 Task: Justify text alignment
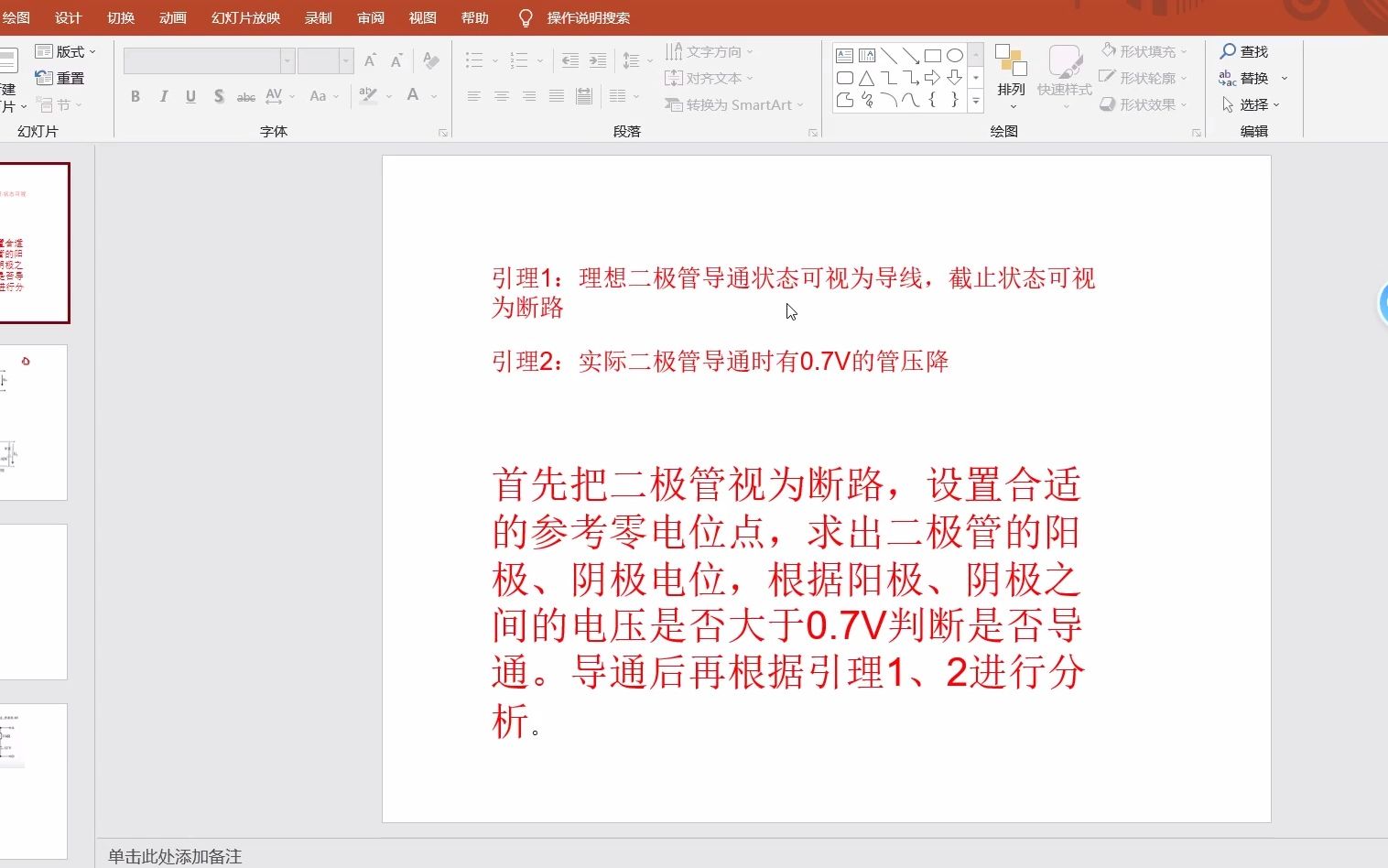tap(556, 96)
